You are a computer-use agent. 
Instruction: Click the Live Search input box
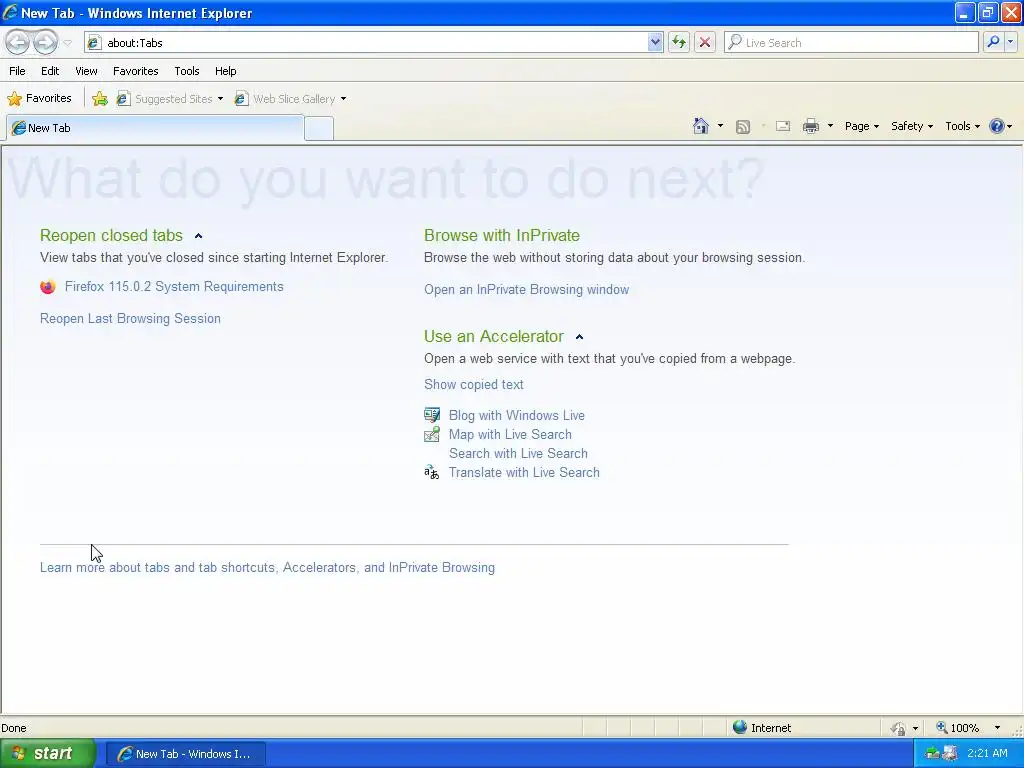point(852,42)
